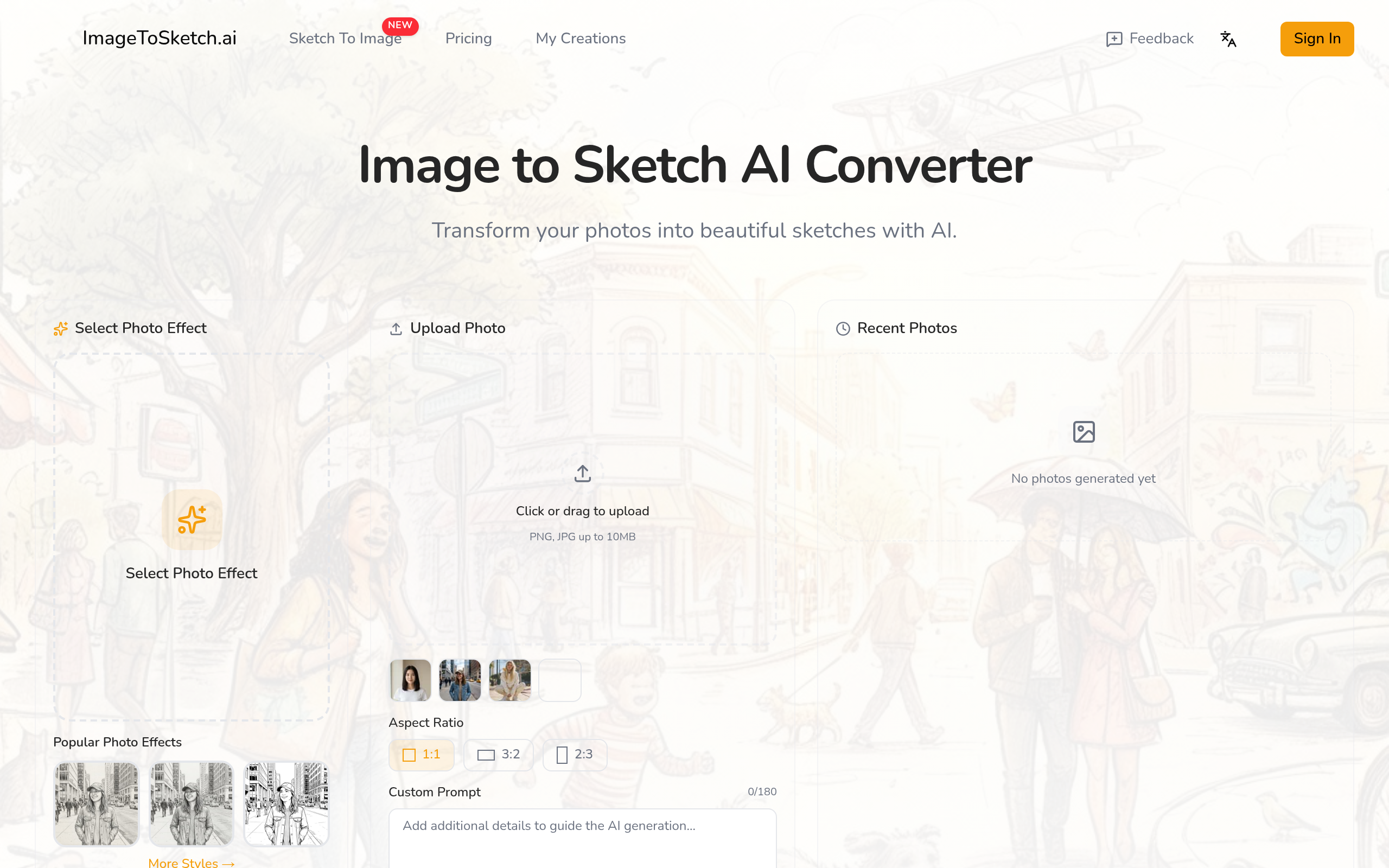Click the large Select Photo Effect label
Image resolution: width=1389 pixels, height=868 pixels.
191,573
